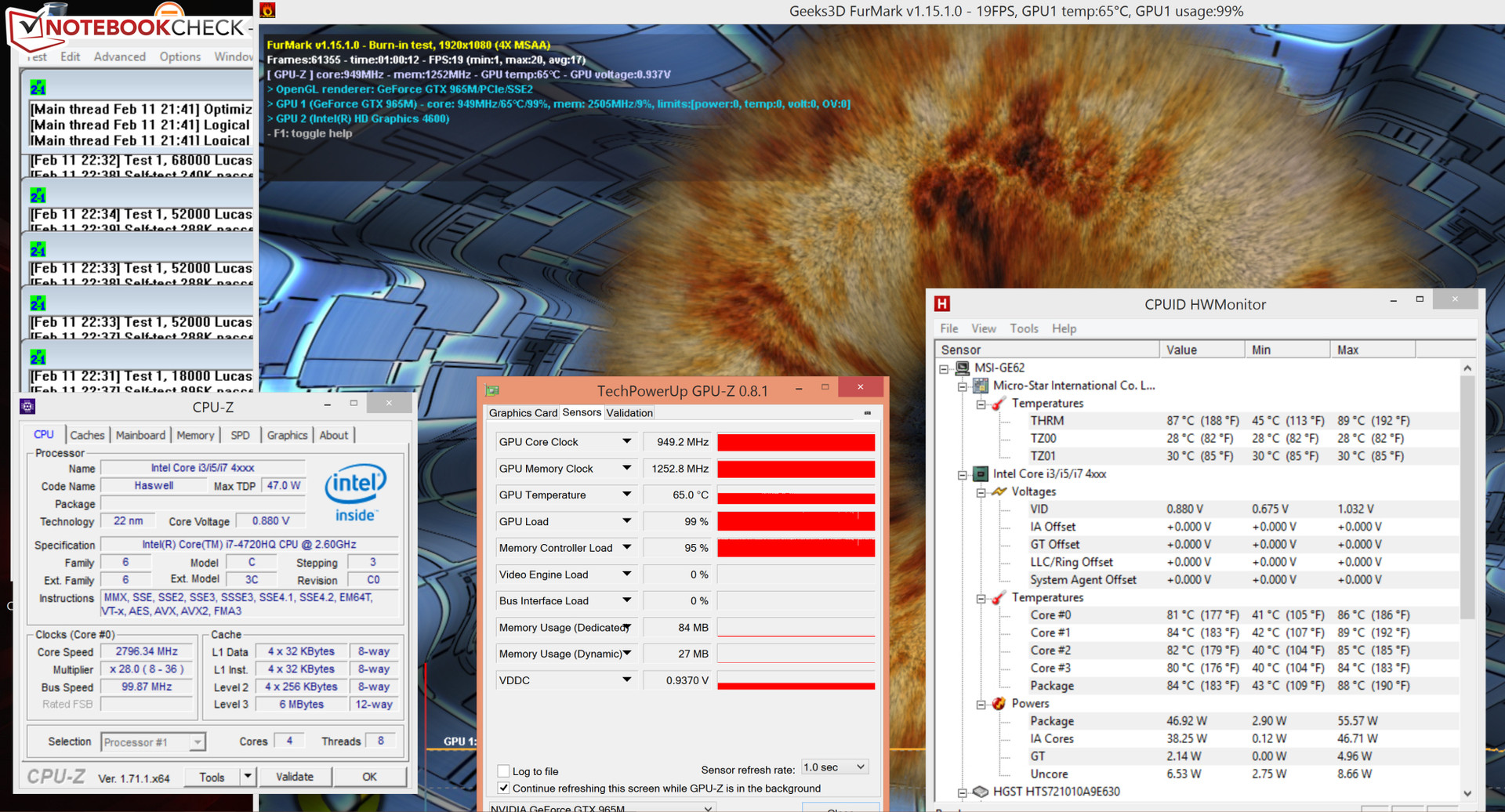Open the Graphics Card tab in GPU-Z

pos(523,413)
